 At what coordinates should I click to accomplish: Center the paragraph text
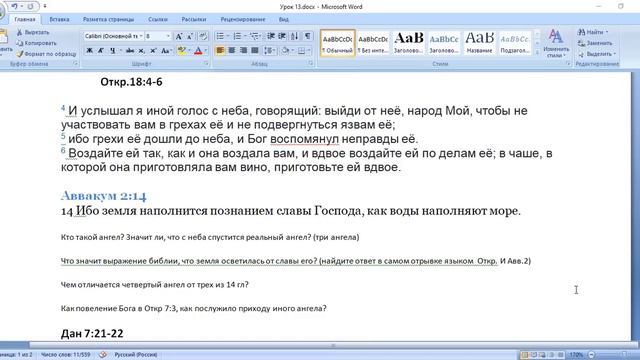click(232, 51)
